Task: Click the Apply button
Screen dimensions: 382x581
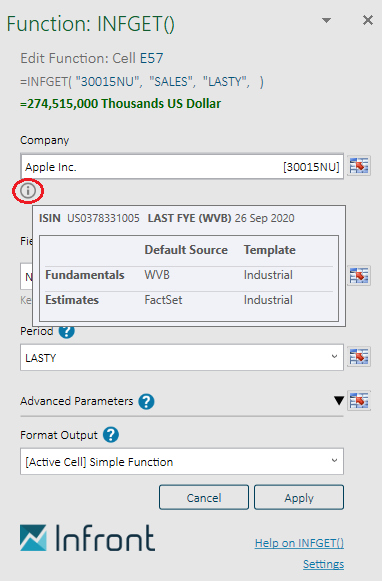Action: pyautogui.click(x=299, y=497)
